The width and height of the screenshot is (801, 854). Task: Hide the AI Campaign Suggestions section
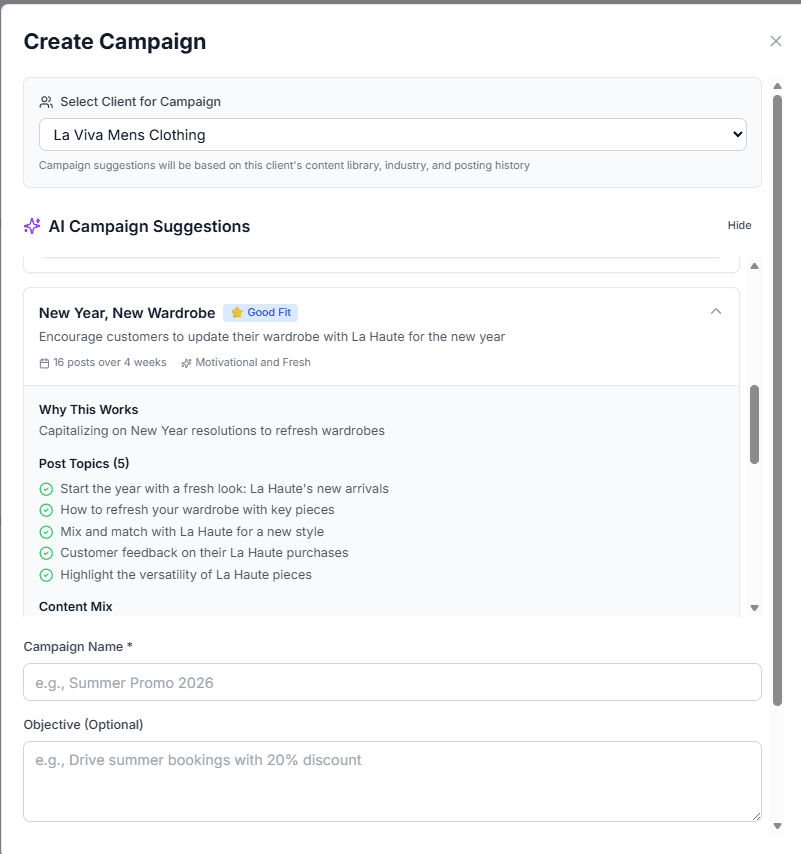point(739,226)
